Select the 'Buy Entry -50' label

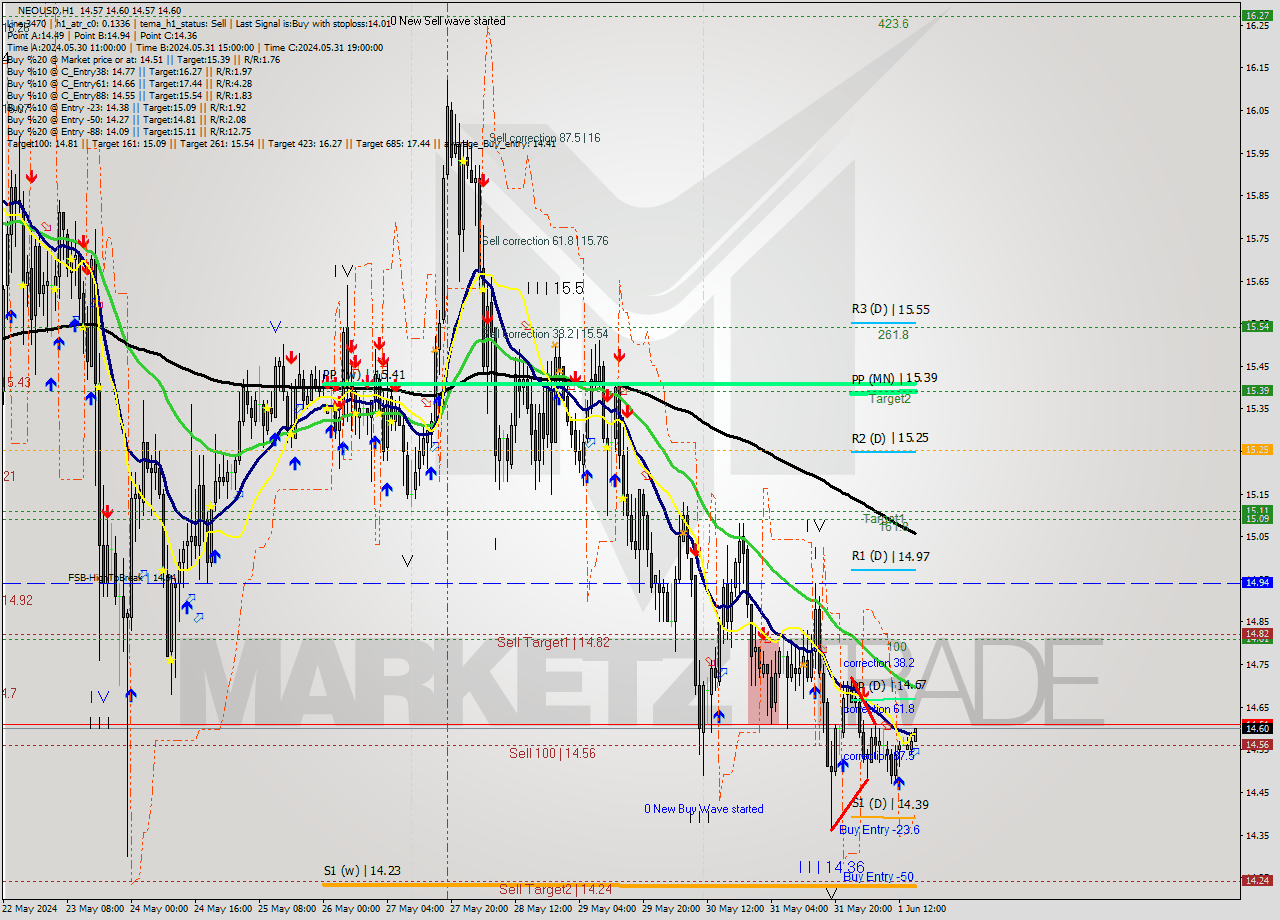click(x=878, y=877)
